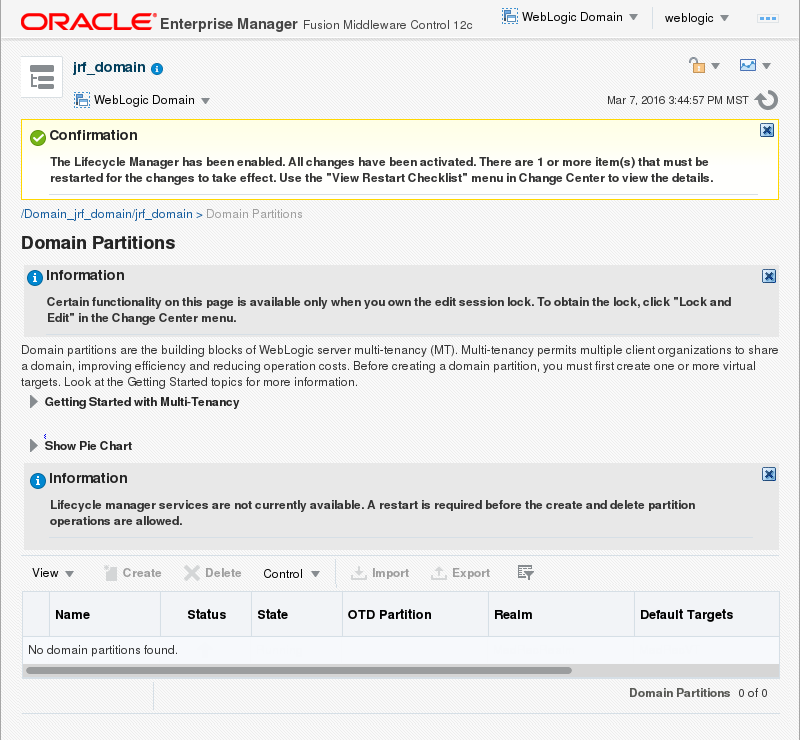Click the Delete partition toolbar button
Screen dimensions: 800x740
tap(213, 573)
